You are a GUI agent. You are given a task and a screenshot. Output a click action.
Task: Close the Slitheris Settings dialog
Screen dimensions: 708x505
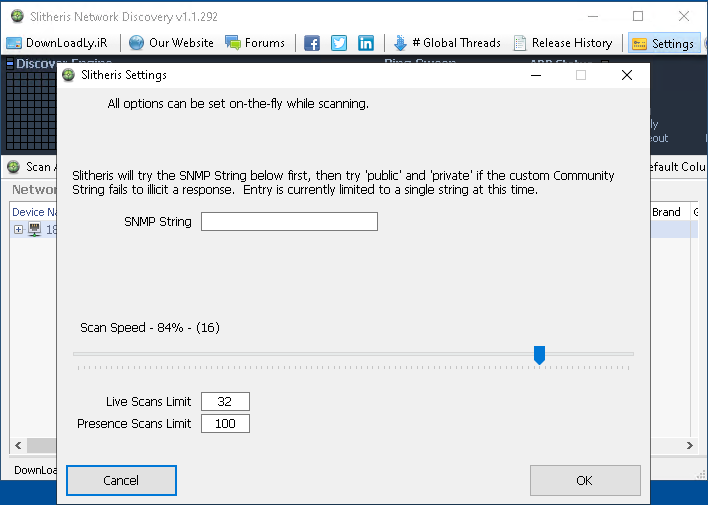(627, 75)
